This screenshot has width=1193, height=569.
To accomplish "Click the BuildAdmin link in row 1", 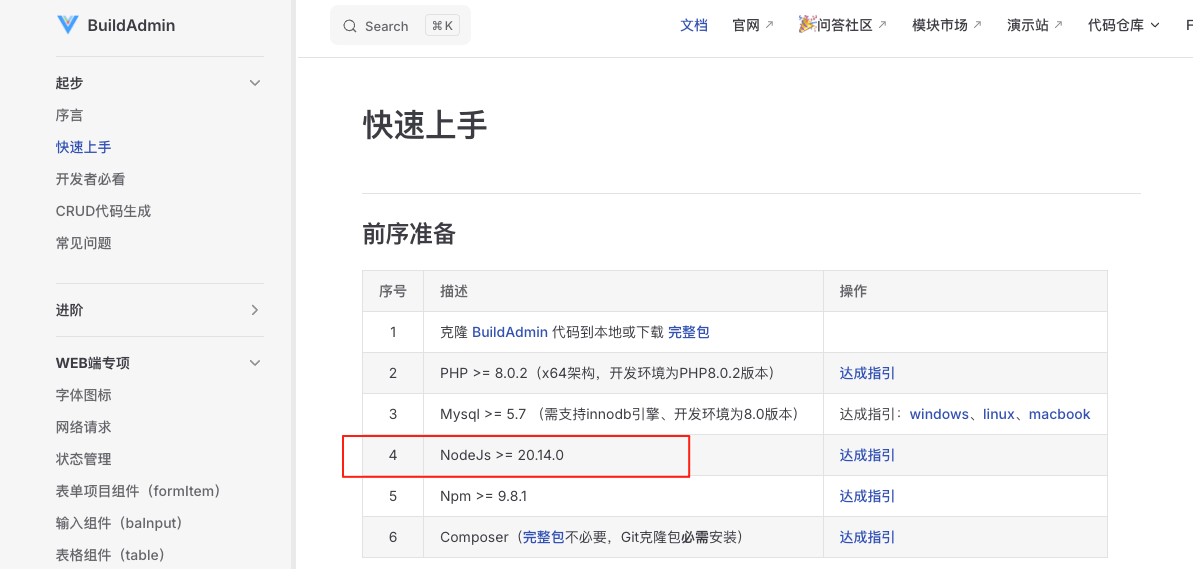I will pyautogui.click(x=510, y=332).
